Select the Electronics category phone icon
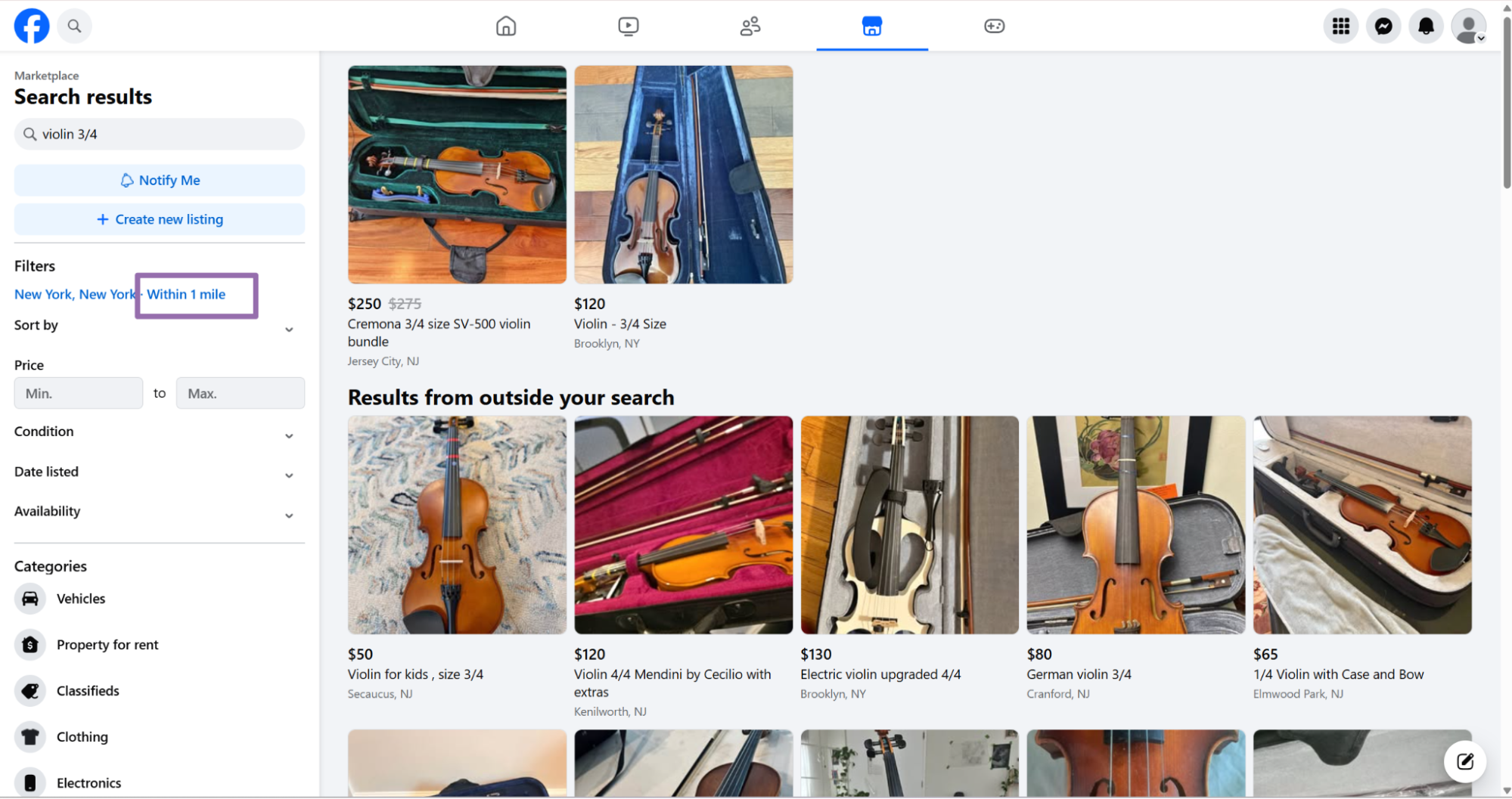1512x799 pixels. coord(30,783)
